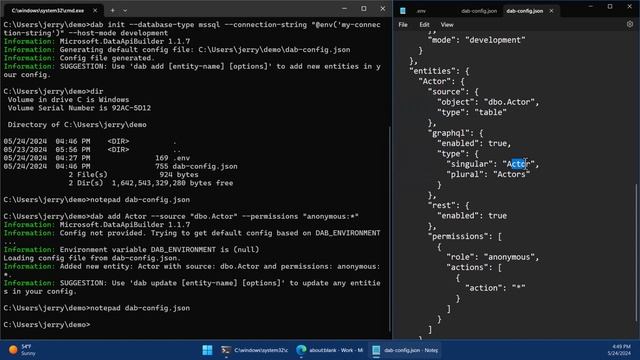Open the Windows Start menu

click(x=207, y=350)
